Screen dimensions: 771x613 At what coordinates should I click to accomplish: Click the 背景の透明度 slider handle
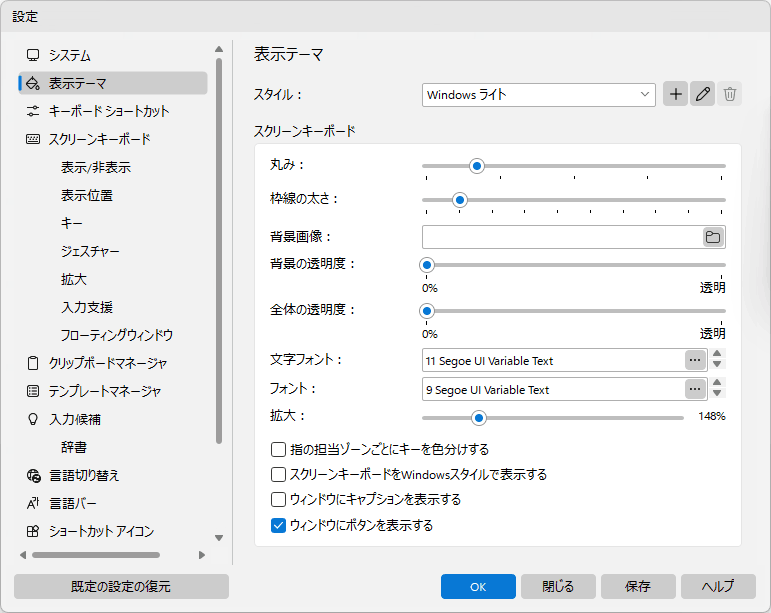pos(427,265)
